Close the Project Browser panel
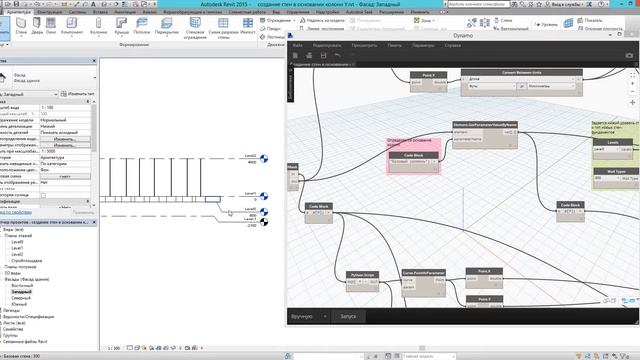Viewport: 640px width, 360px height. 94,222
